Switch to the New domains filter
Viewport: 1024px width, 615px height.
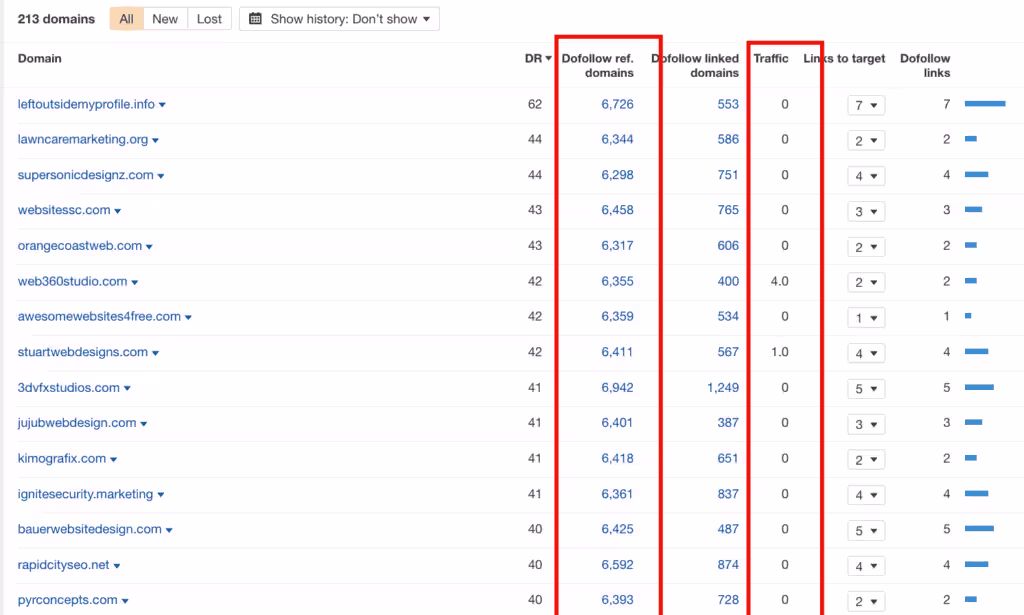[165, 19]
